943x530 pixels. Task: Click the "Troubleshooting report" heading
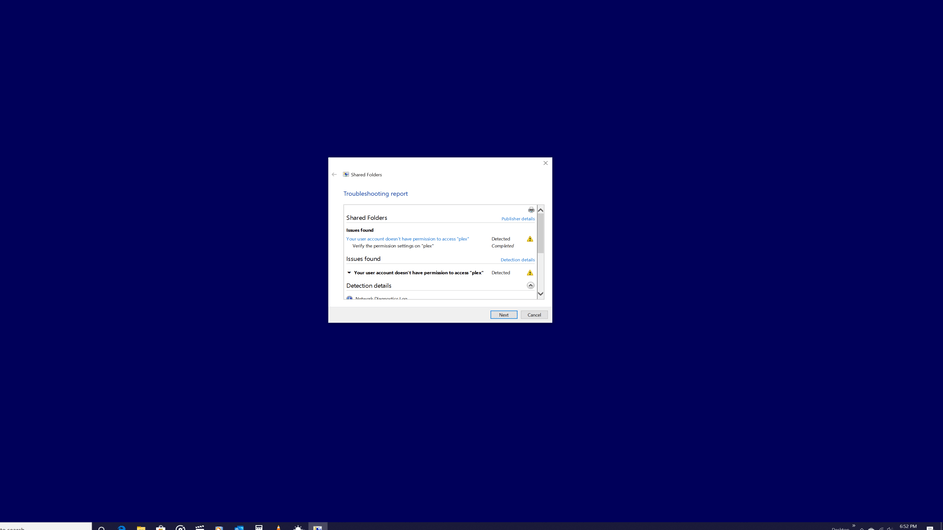[375, 194]
